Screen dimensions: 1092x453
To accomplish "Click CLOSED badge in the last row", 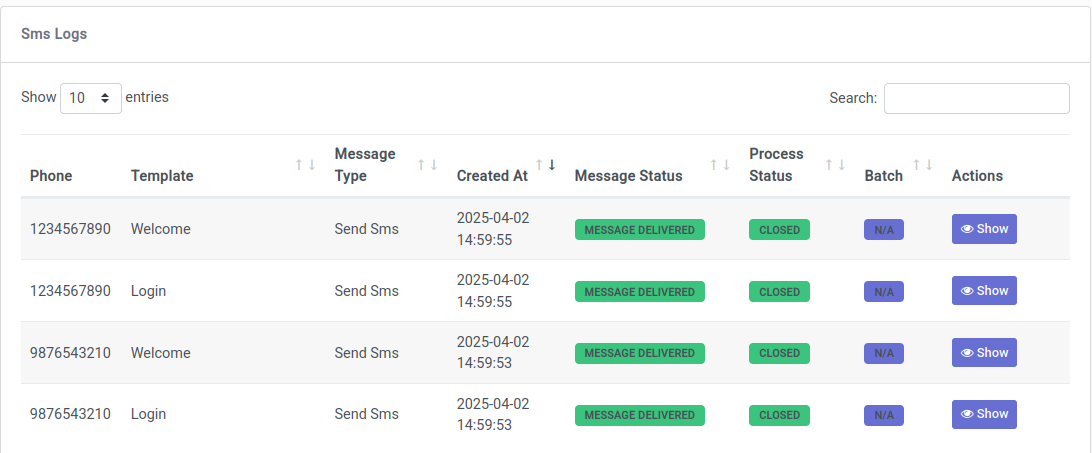I will (779, 415).
